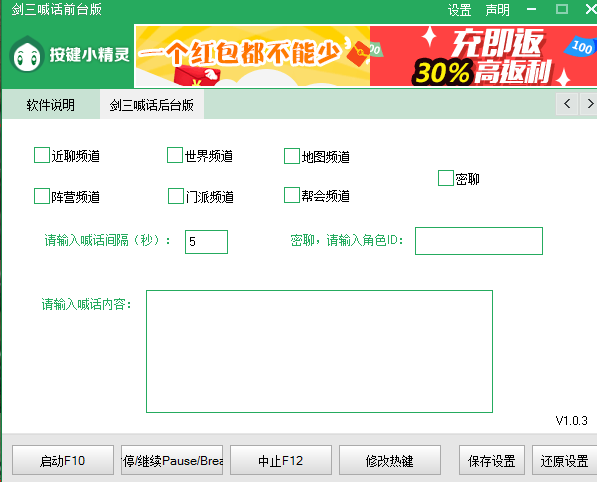Open 声明 in the title bar

tap(497, 10)
